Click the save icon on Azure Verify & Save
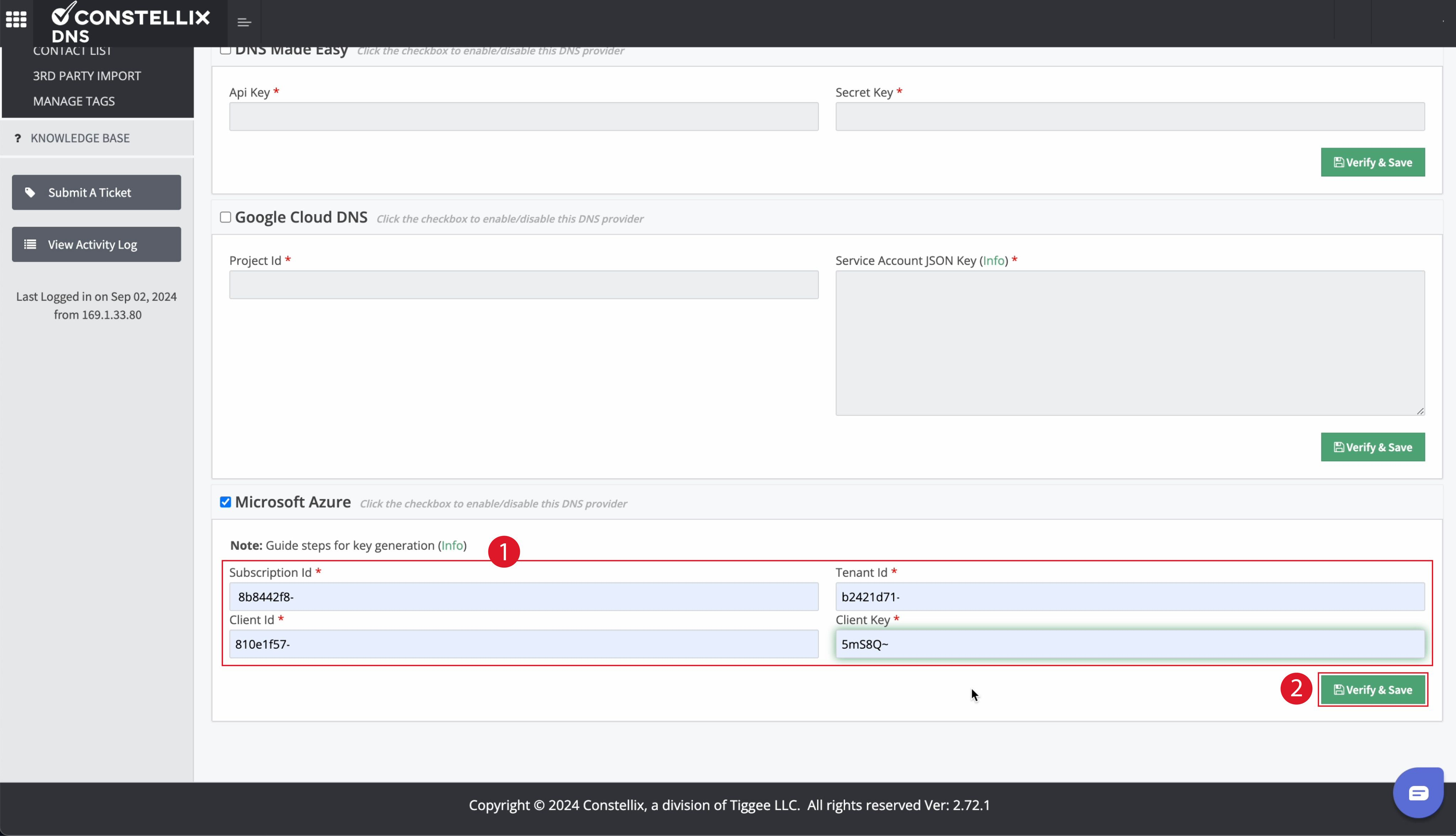This screenshot has height=836, width=1456. pyautogui.click(x=1338, y=690)
